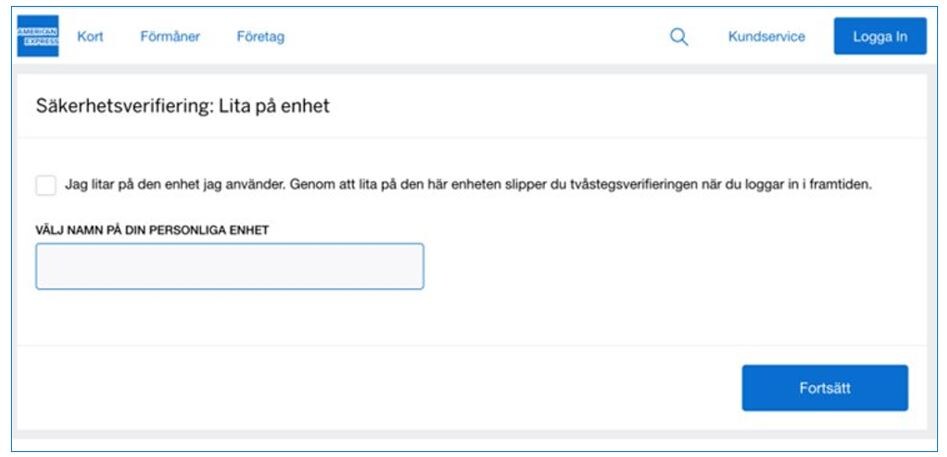Select the Förmåner menu item
947x457 pixels.
click(170, 37)
